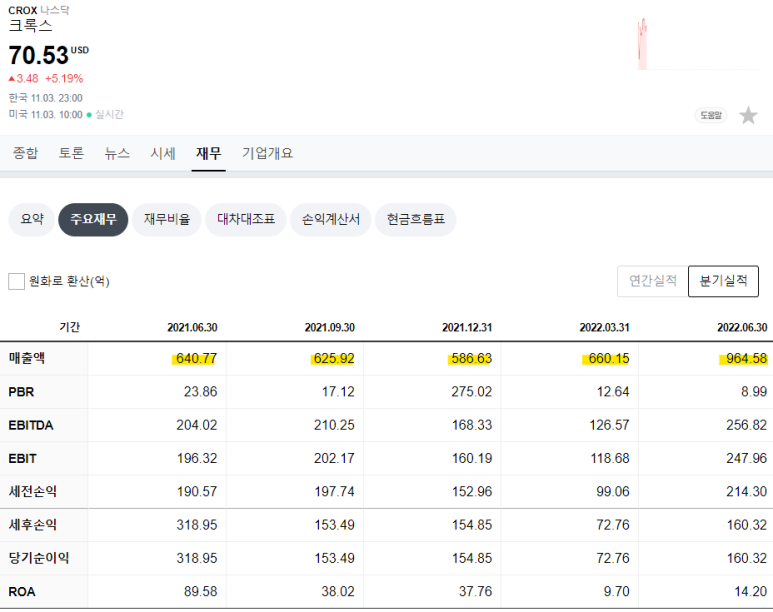
Task: Click ROA value 14.20
Action: point(751,591)
